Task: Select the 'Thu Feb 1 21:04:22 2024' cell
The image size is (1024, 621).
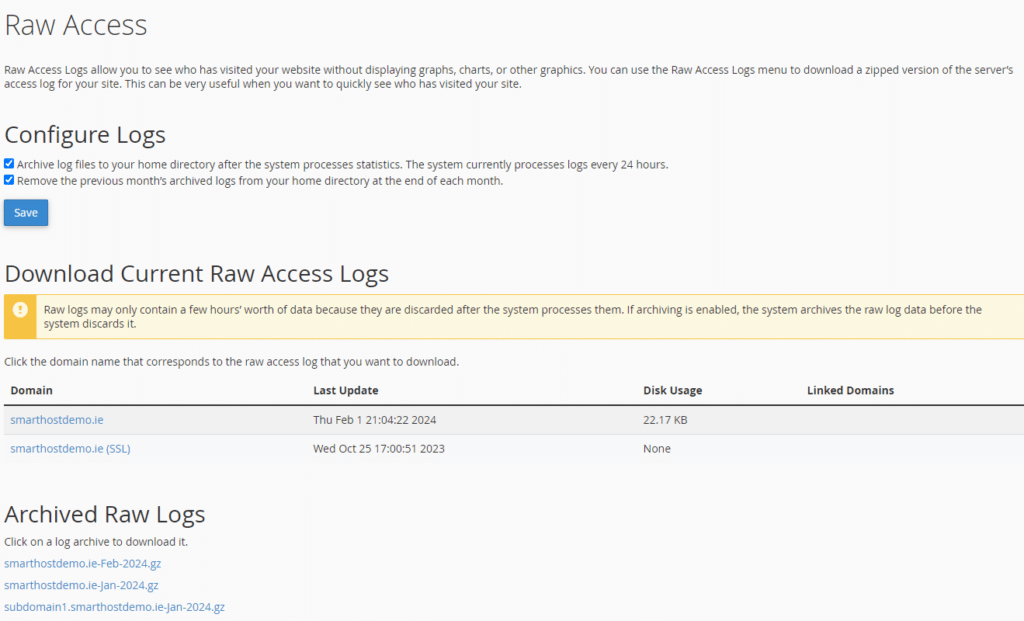Action: click(375, 420)
